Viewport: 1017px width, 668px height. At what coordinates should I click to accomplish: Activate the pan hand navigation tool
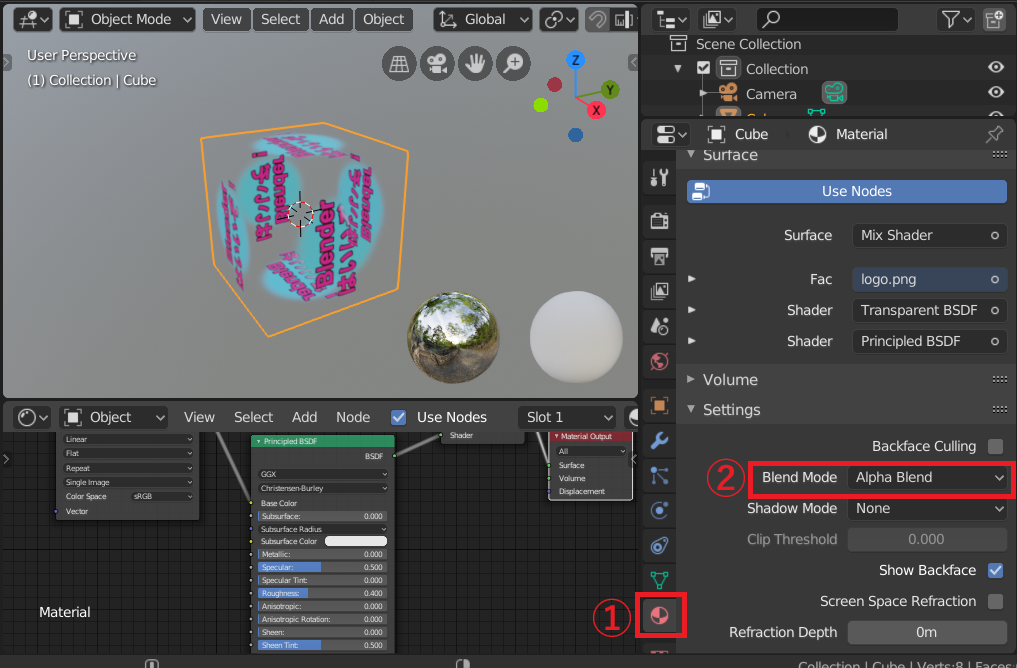click(x=475, y=64)
